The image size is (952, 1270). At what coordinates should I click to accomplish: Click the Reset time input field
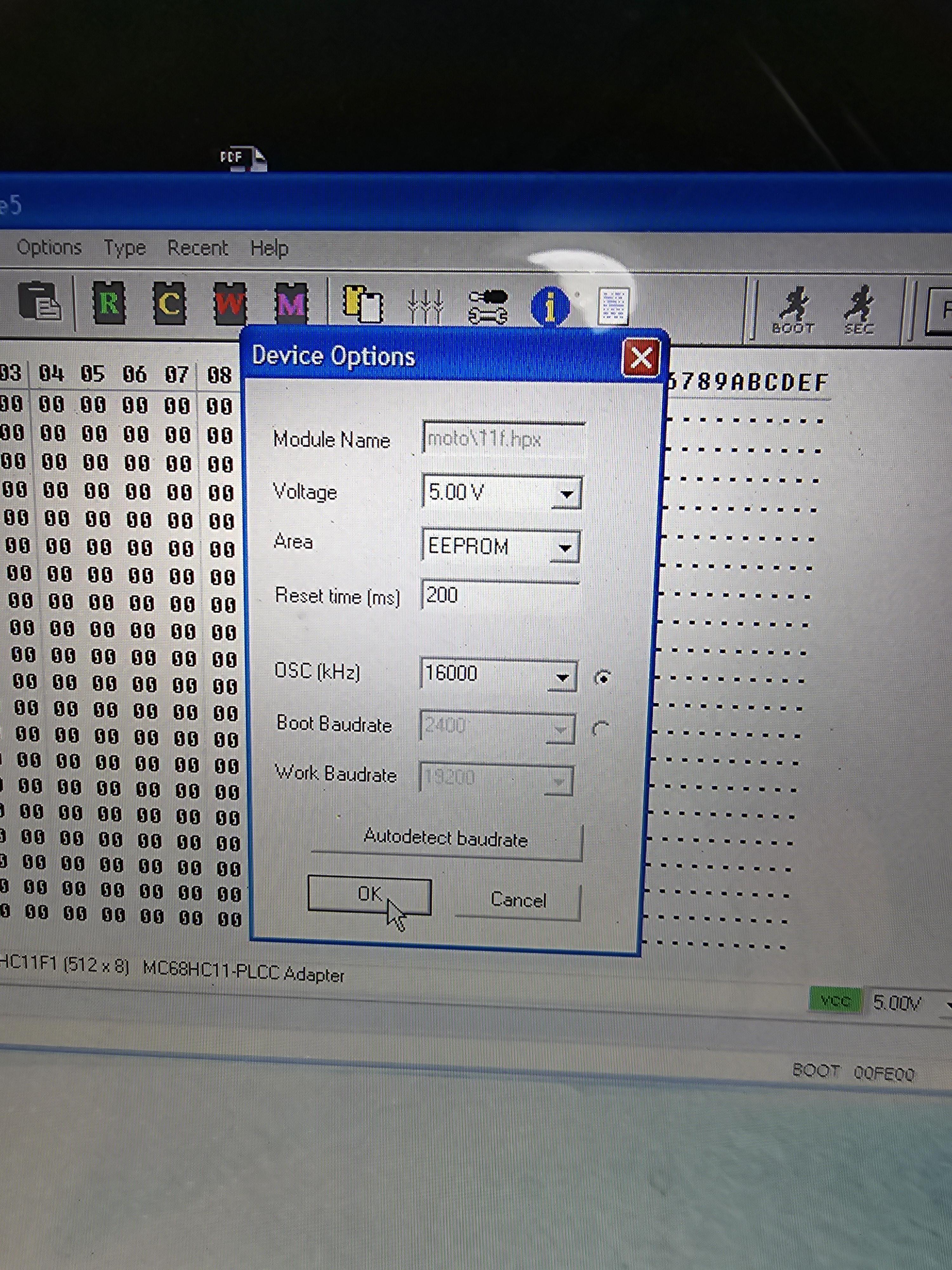pyautogui.click(x=499, y=595)
